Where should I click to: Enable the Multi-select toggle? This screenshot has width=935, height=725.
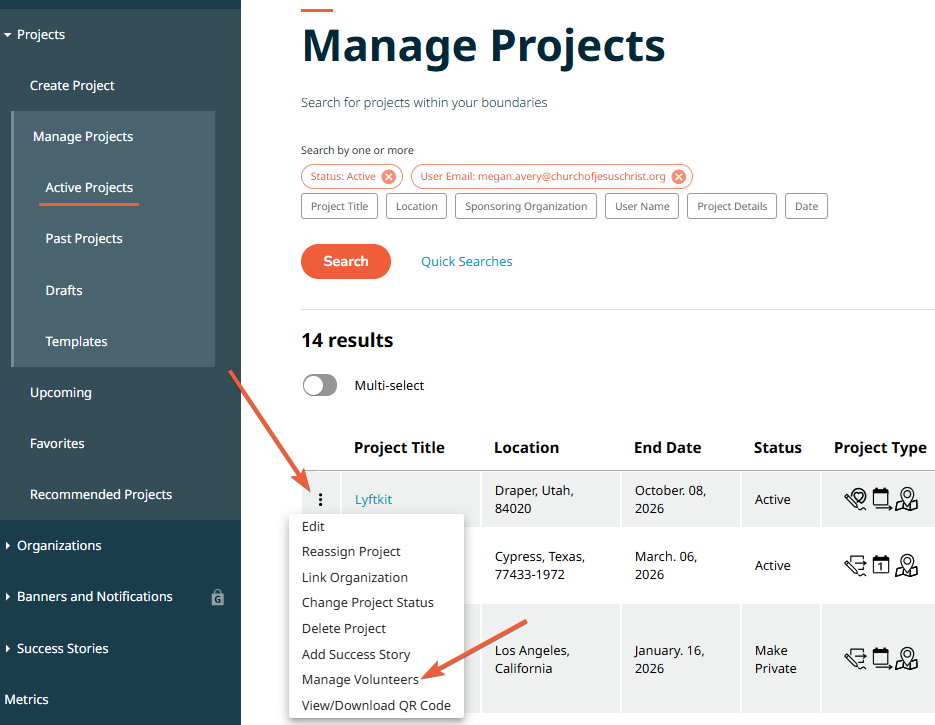coord(319,385)
